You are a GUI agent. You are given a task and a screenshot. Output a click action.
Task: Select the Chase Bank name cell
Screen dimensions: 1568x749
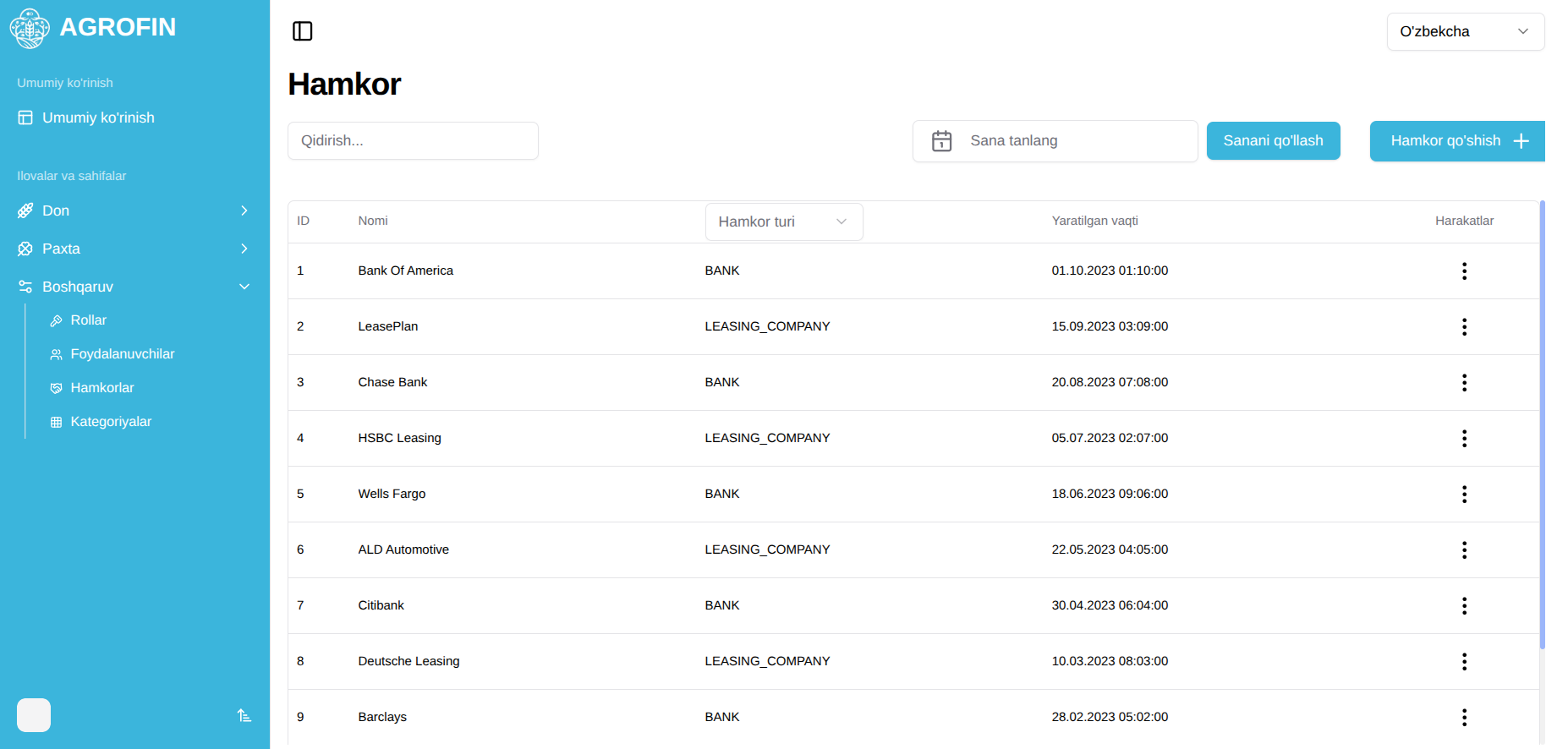pos(392,382)
